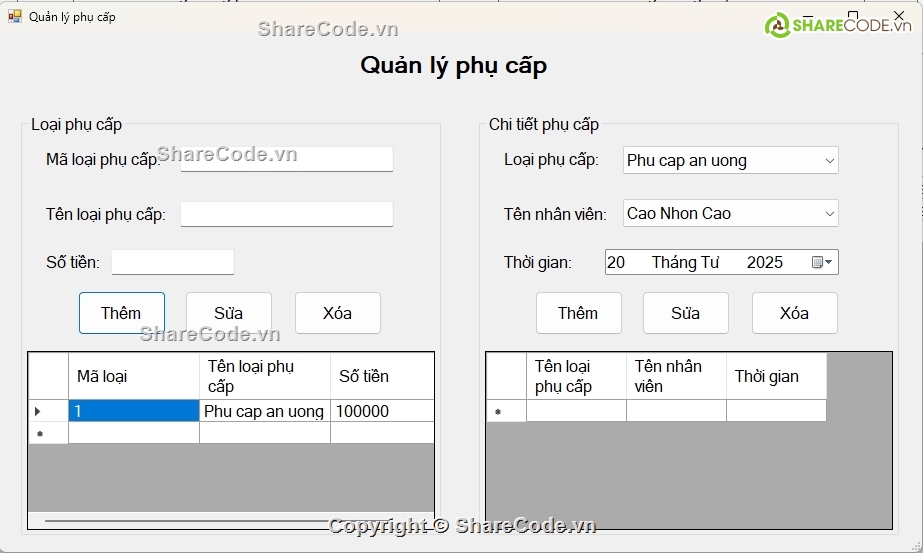Viewport: 923px width, 553px height.
Task: Click the Thời gian column header
Action: tap(776, 376)
